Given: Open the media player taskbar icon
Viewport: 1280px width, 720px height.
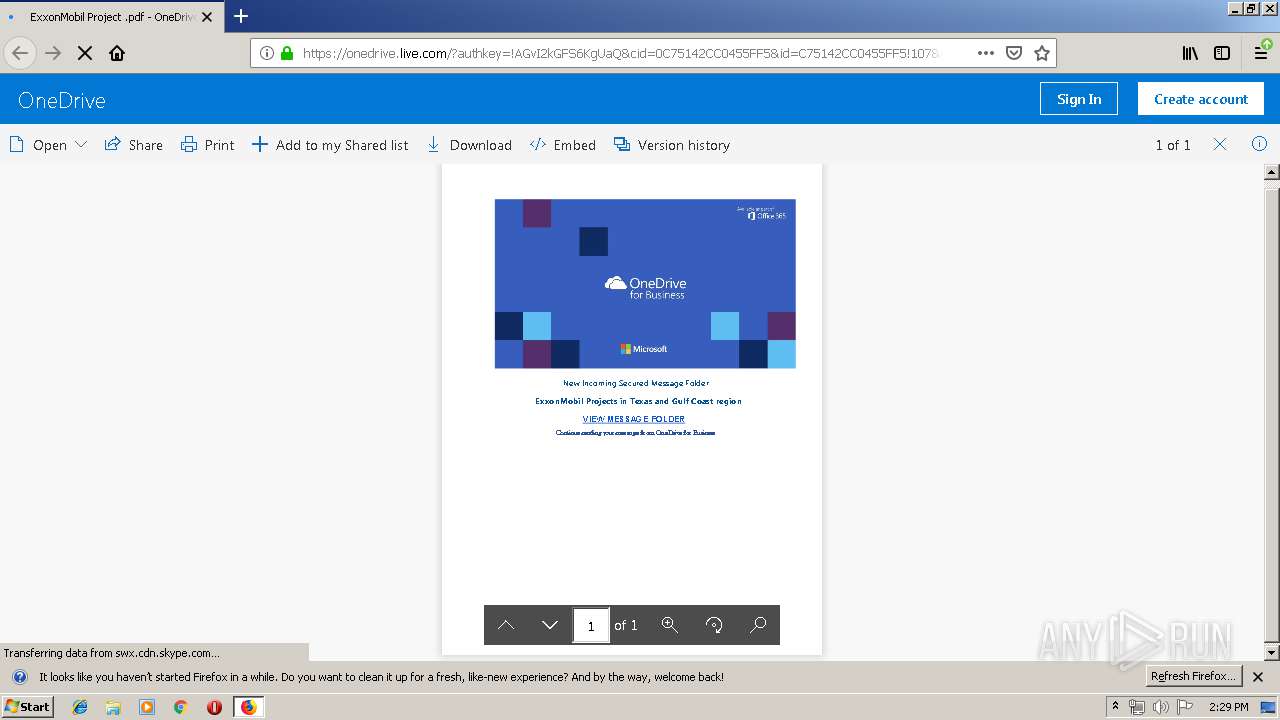Looking at the screenshot, I should click(147, 707).
